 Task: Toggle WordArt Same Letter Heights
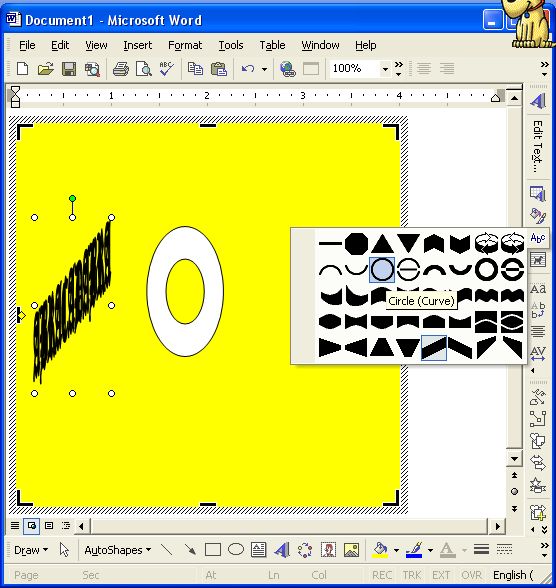tap(538, 288)
